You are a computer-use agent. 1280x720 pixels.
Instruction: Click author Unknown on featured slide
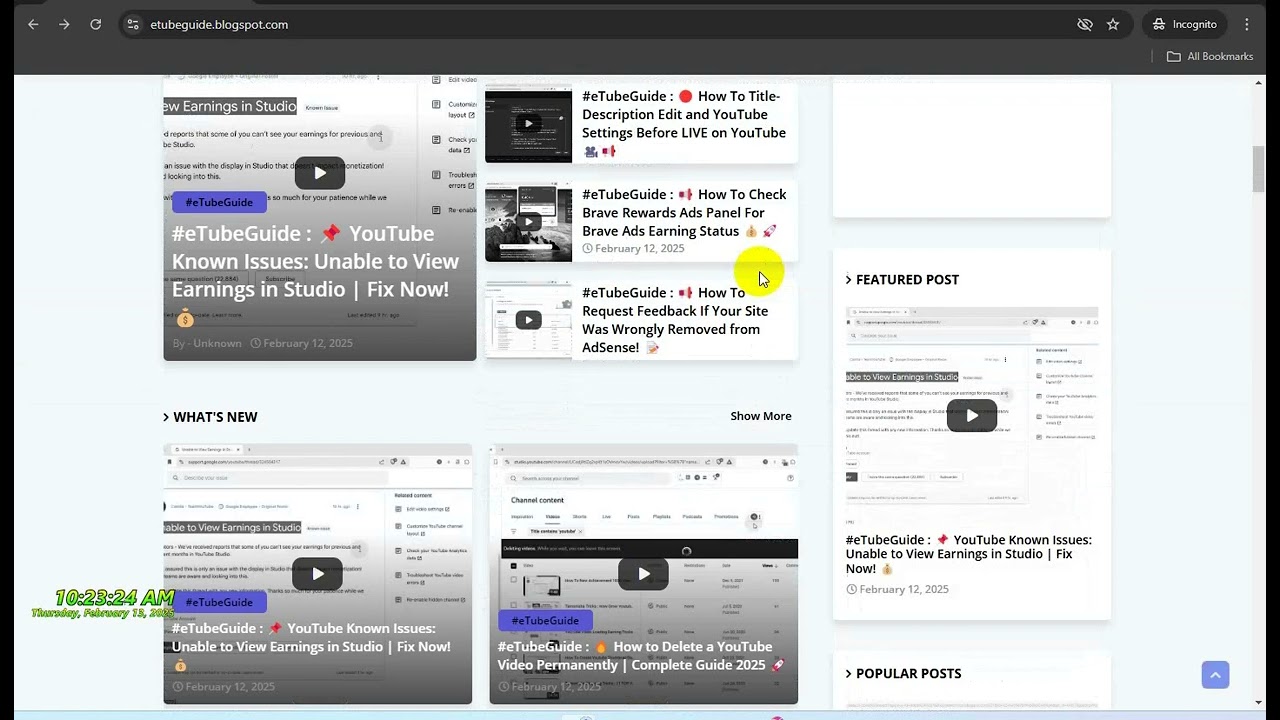217,343
